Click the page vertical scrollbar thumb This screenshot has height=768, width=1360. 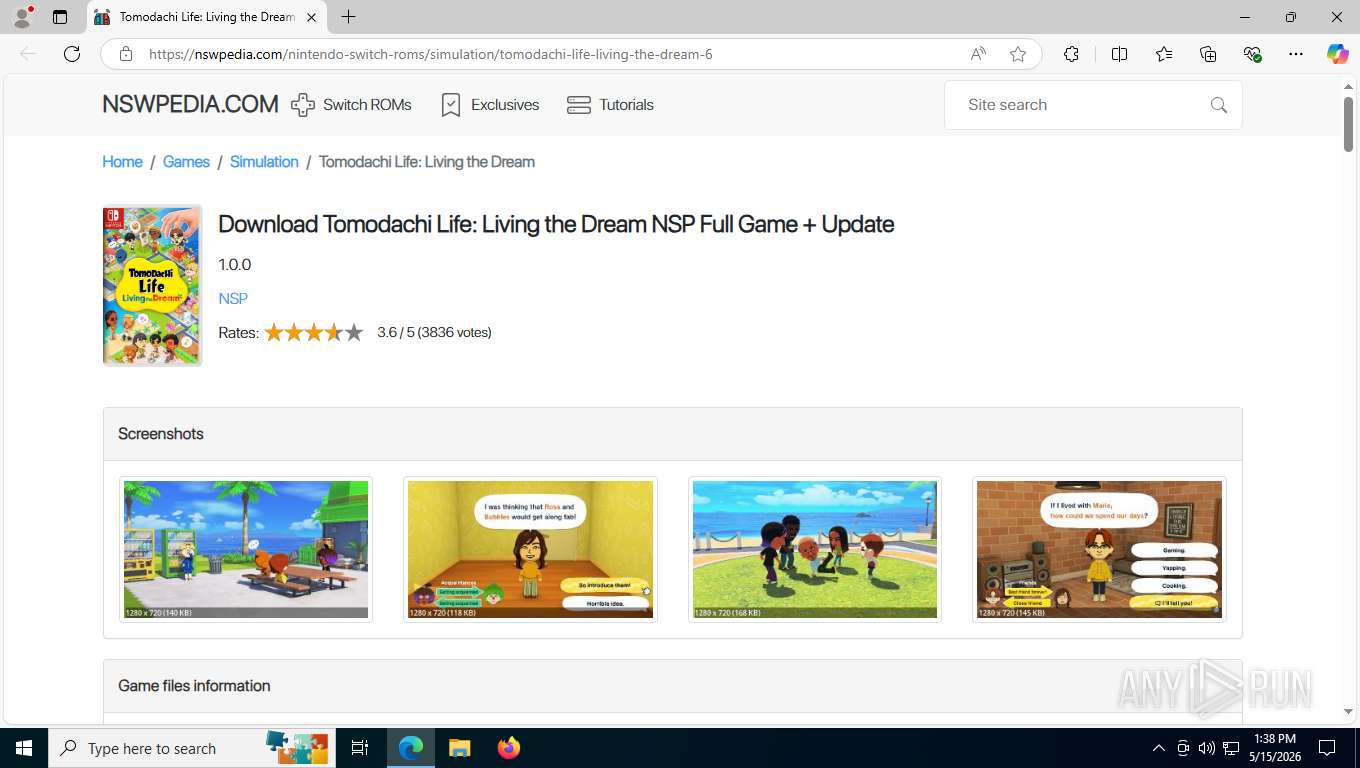(x=1348, y=124)
